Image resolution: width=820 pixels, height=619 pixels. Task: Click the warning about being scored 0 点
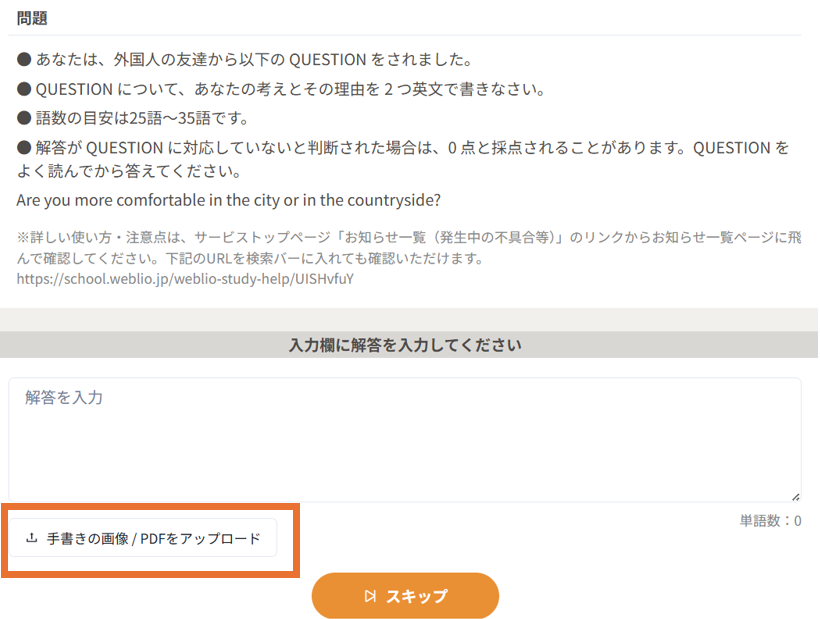[x=400, y=148]
